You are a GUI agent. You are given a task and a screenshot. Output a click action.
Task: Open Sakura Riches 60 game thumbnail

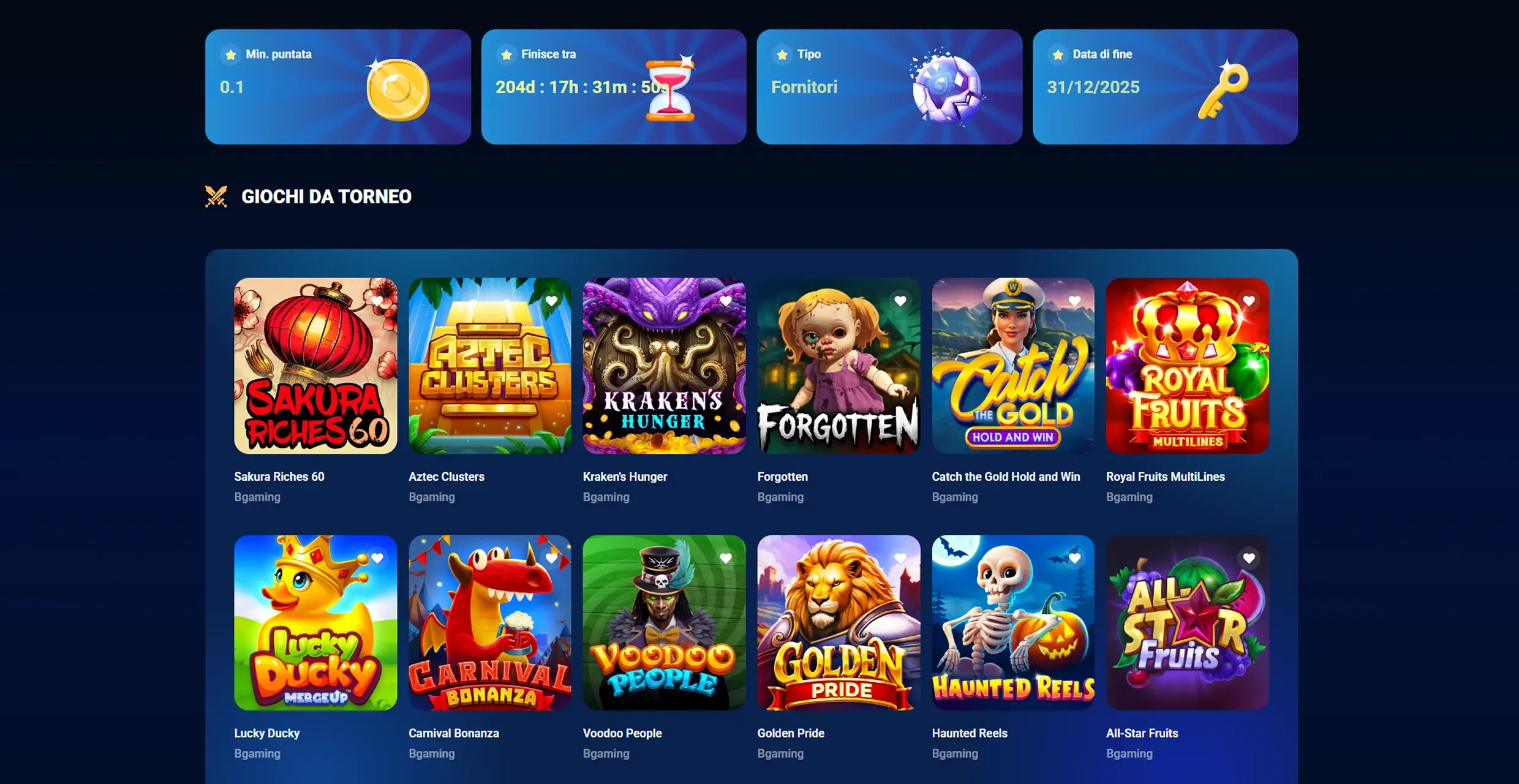point(315,366)
